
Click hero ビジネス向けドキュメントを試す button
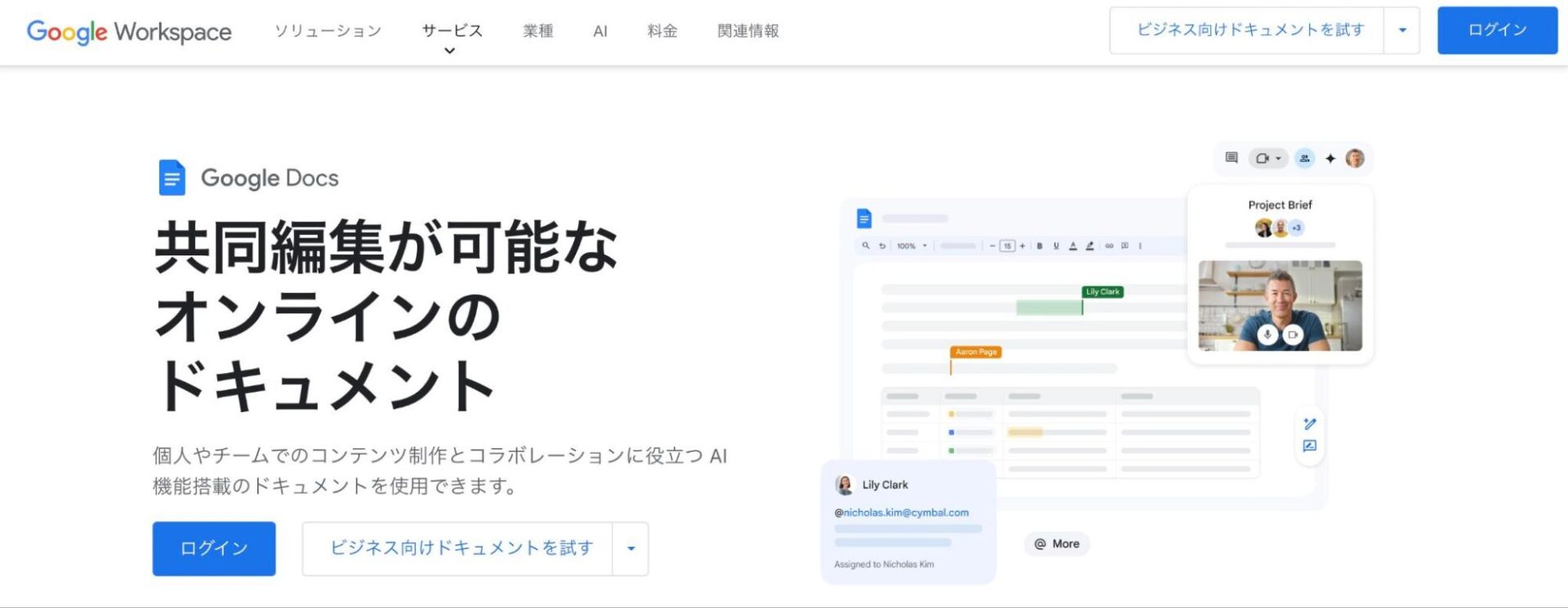[x=457, y=548]
